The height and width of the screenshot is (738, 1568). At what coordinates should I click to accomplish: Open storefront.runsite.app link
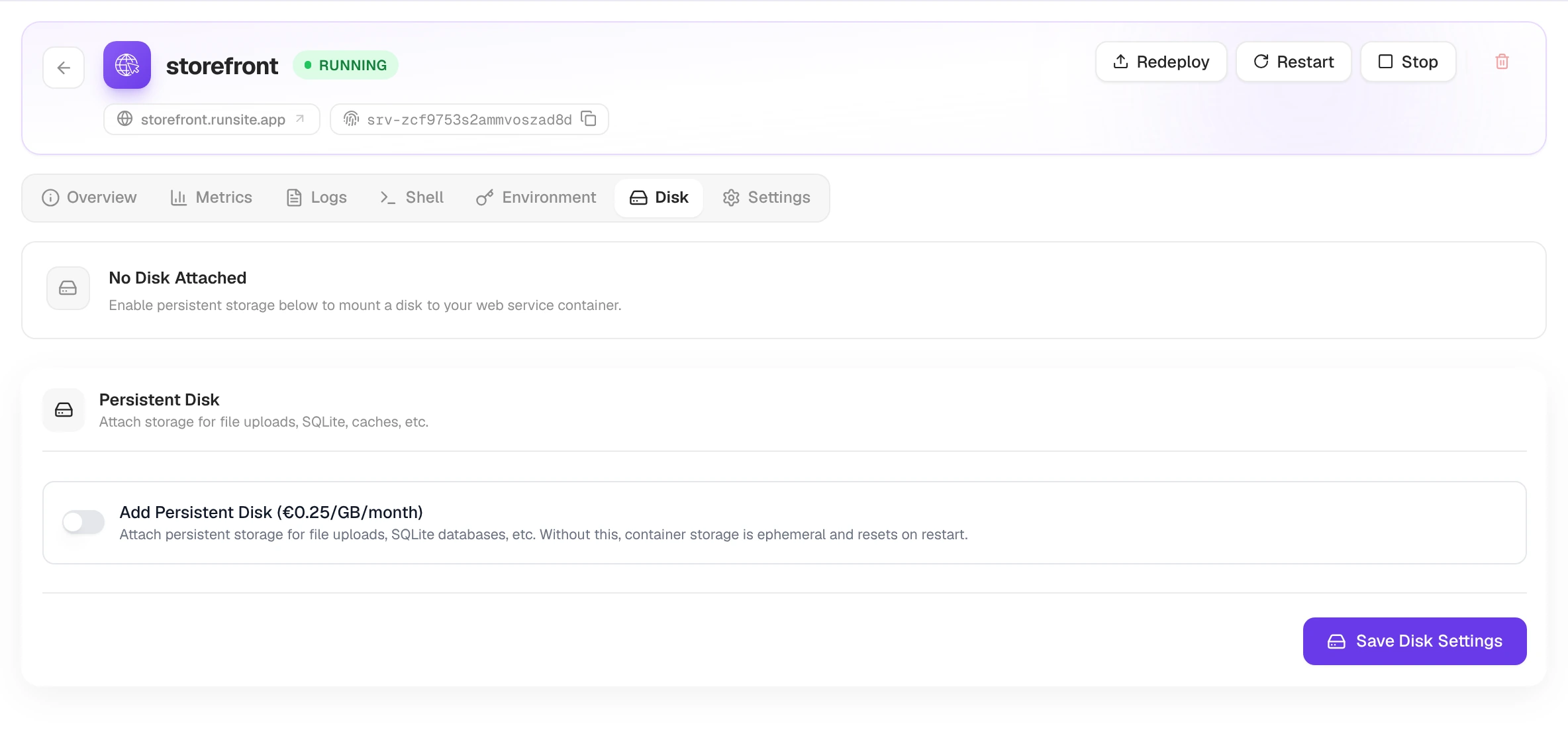click(212, 119)
